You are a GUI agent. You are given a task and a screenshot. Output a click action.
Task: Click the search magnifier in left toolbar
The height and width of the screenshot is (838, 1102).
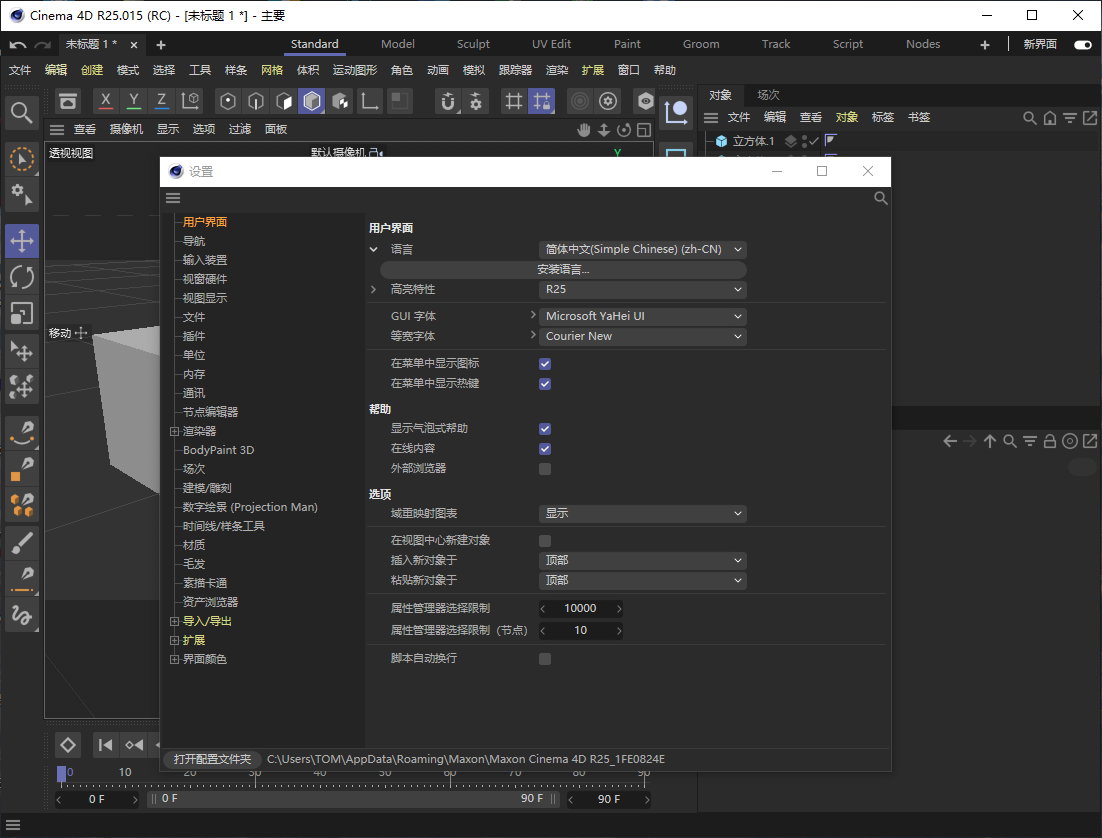click(21, 112)
